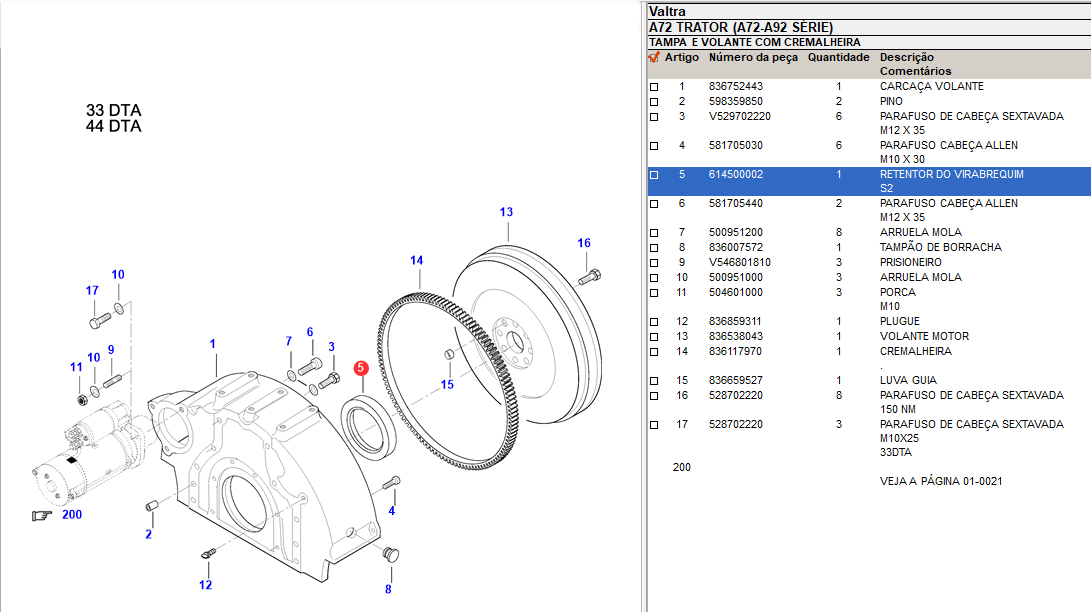Click the checkmark icon in the table header
The image size is (1091, 612).
pyautogui.click(x=654, y=58)
